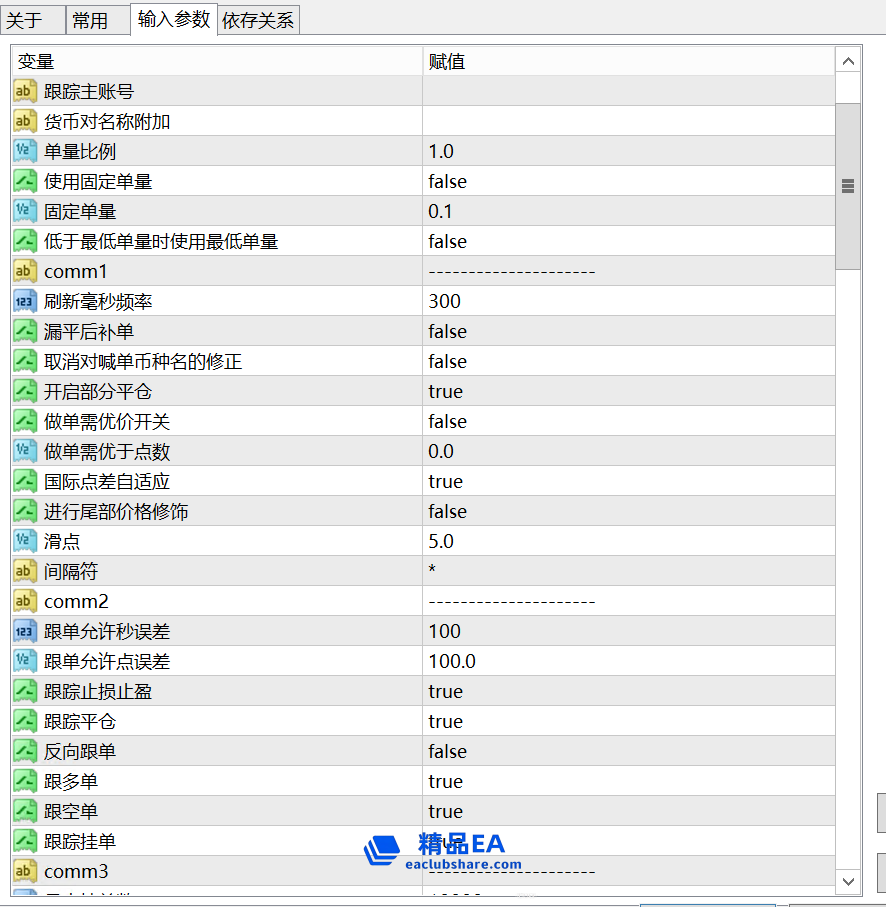Screen dimensions: 886x907
Task: Click the "ab" string icon beside 跟踪主账号
Action: (24, 91)
